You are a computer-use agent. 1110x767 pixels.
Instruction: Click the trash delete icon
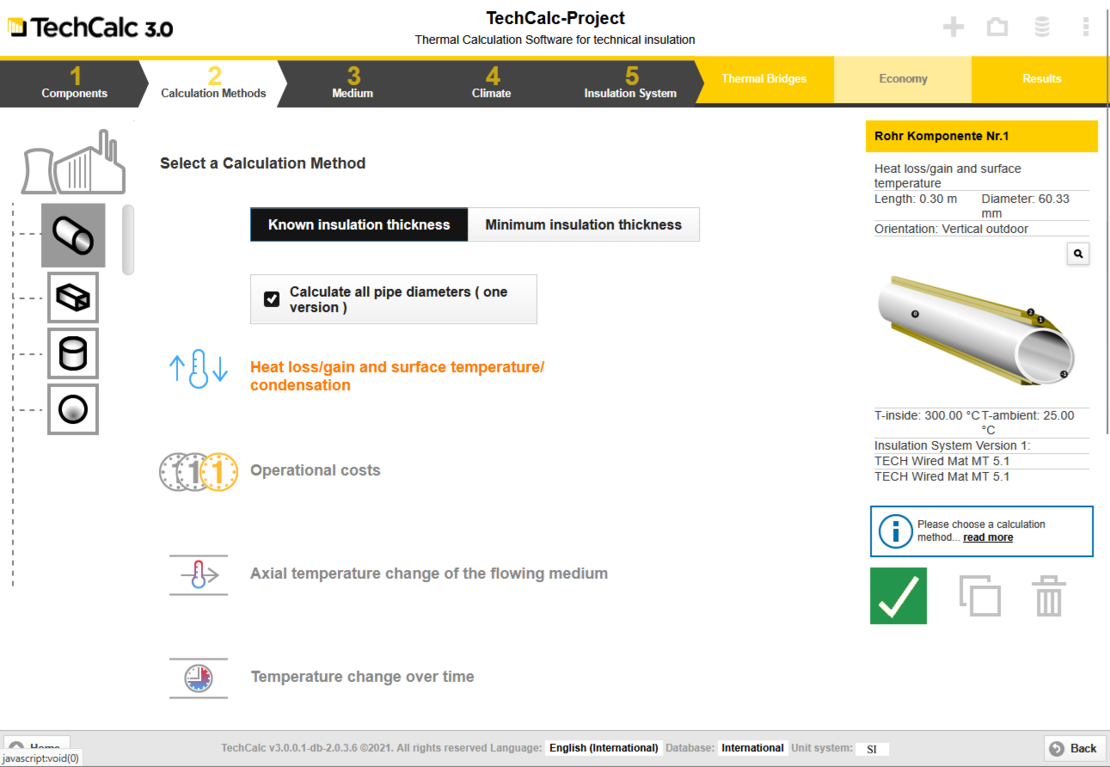tap(1048, 596)
